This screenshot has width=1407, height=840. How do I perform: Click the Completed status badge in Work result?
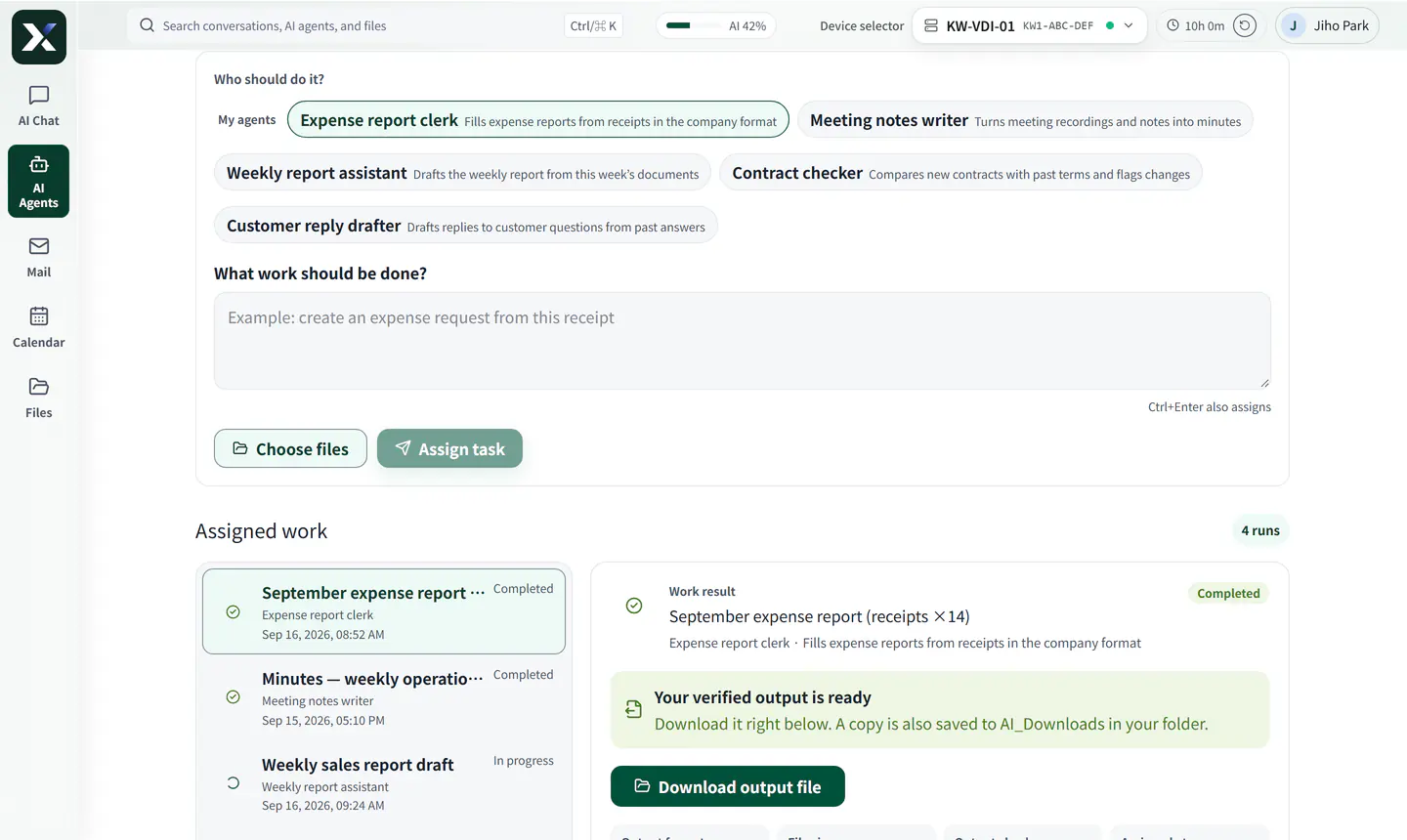pyautogui.click(x=1228, y=593)
